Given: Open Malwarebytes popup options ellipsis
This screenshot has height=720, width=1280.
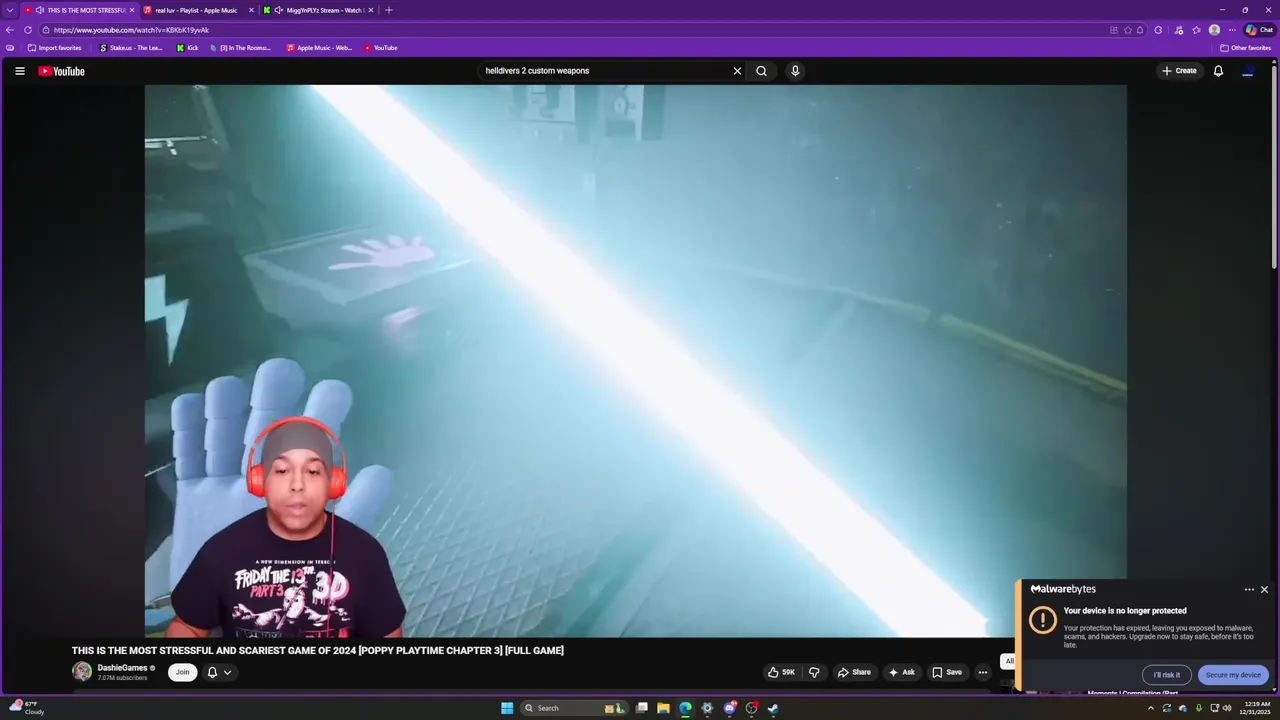Looking at the screenshot, I should tap(1249, 590).
